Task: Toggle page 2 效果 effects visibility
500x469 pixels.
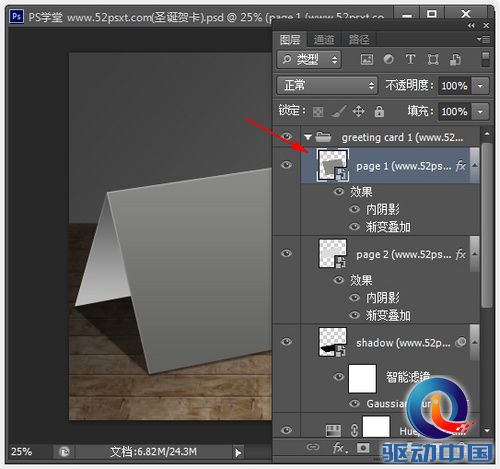Action: (x=339, y=280)
